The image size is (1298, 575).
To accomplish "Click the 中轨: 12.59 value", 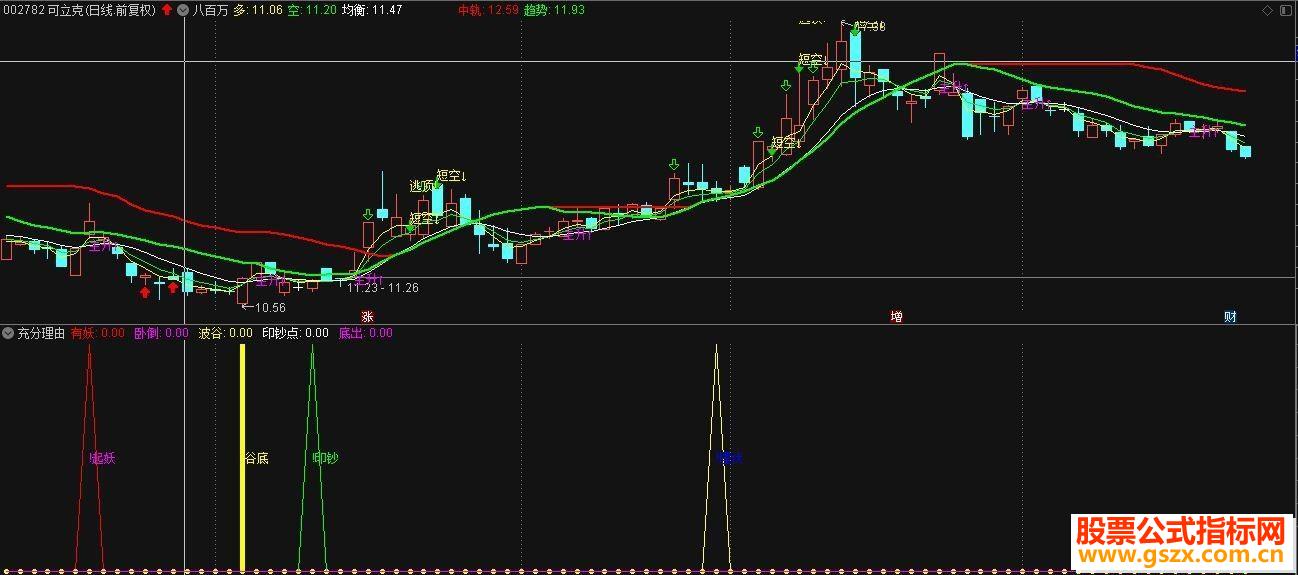I will (x=488, y=10).
